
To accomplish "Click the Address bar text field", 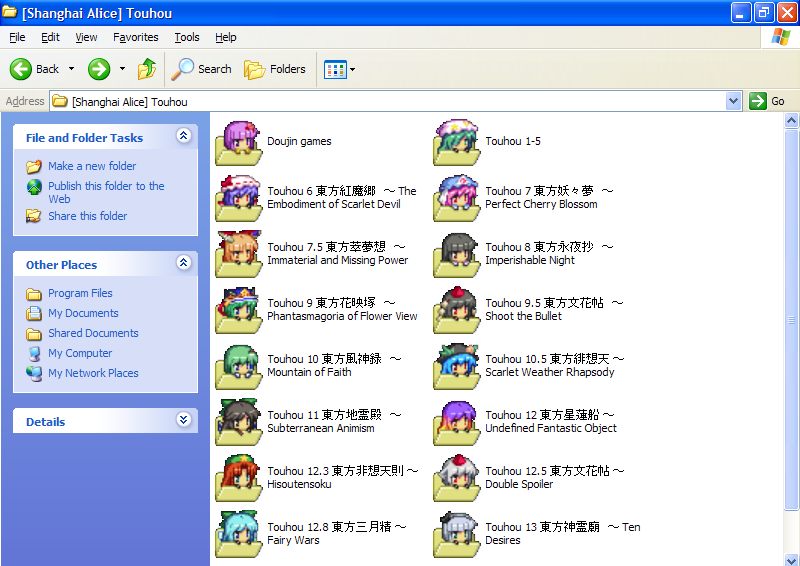I will (x=388, y=101).
